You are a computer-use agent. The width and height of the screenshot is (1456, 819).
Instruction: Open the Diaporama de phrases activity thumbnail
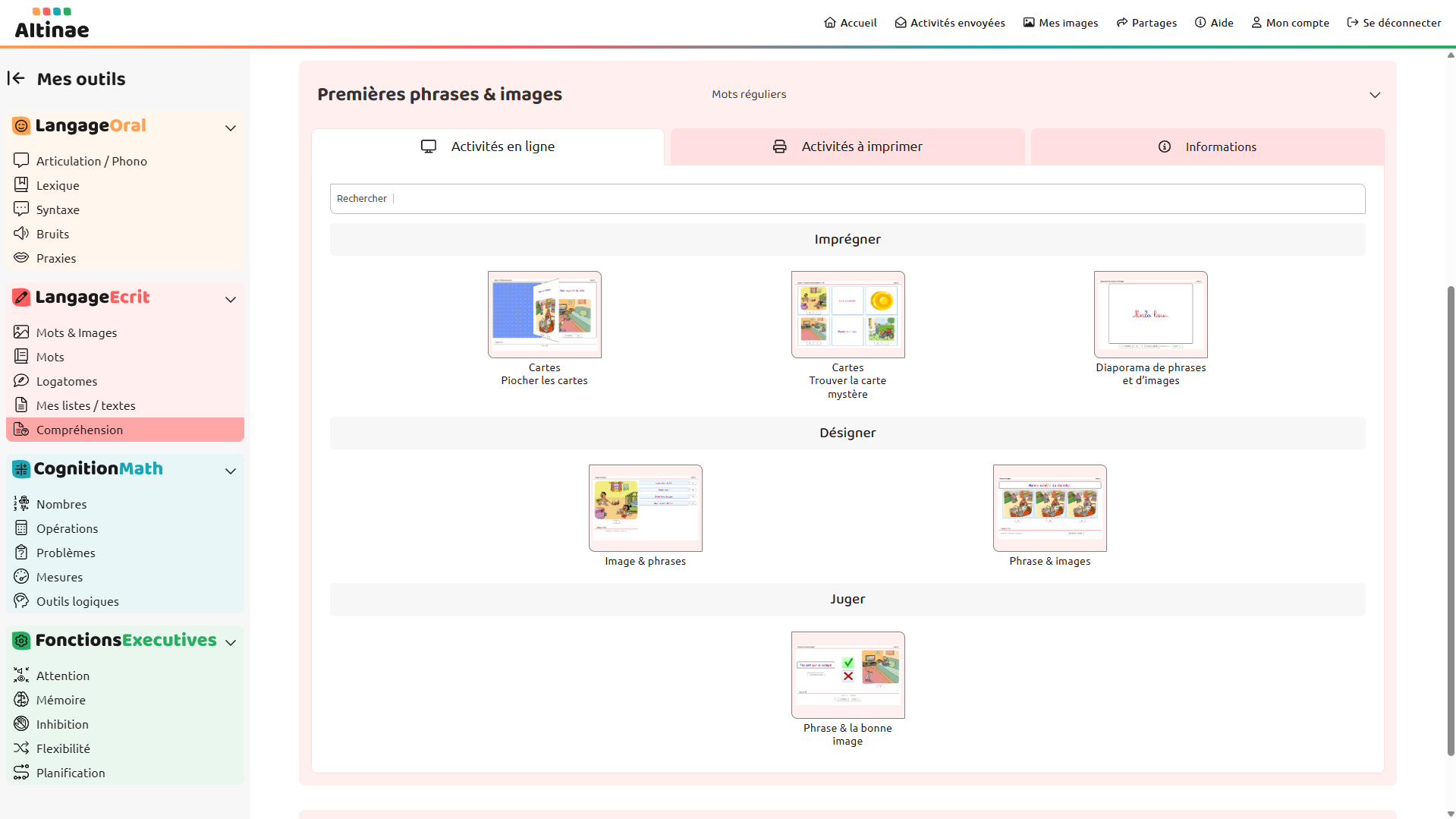1150,314
